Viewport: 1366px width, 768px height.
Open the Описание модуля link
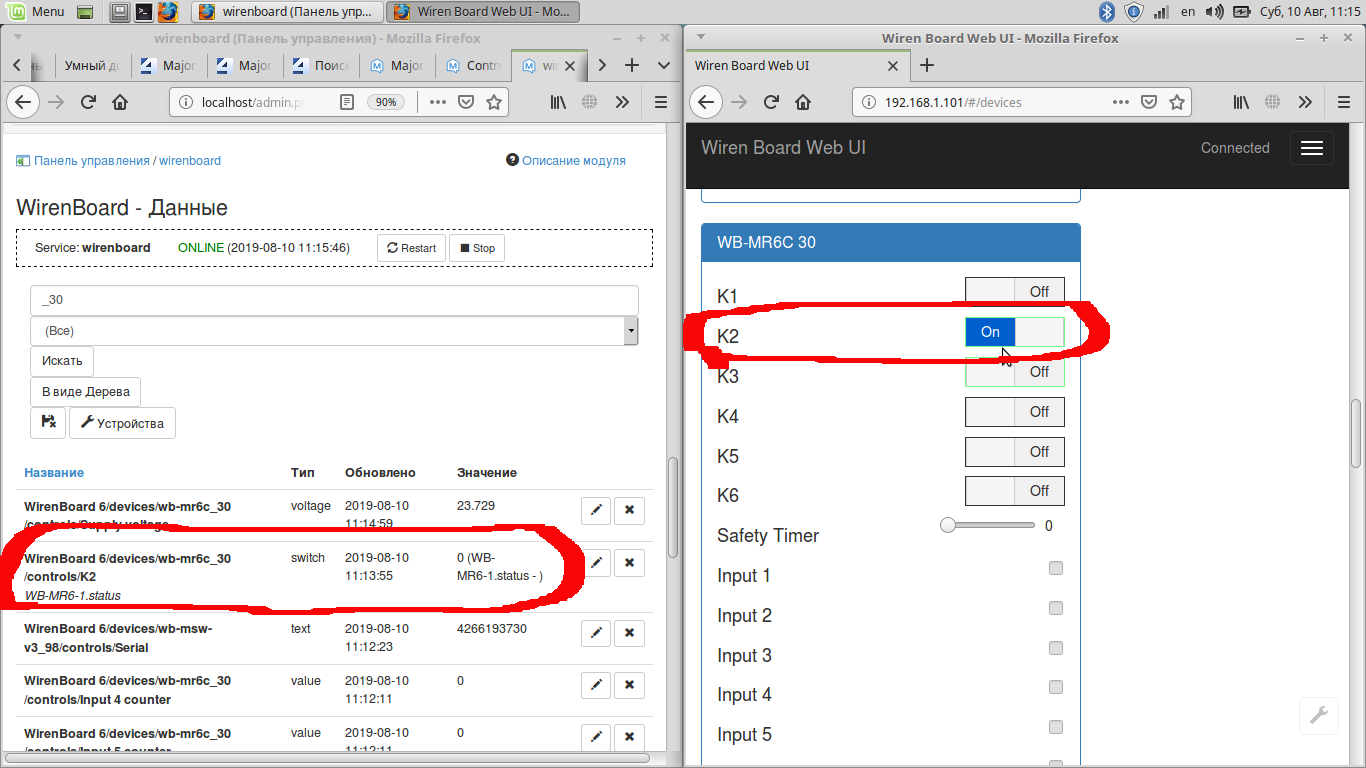click(566, 160)
